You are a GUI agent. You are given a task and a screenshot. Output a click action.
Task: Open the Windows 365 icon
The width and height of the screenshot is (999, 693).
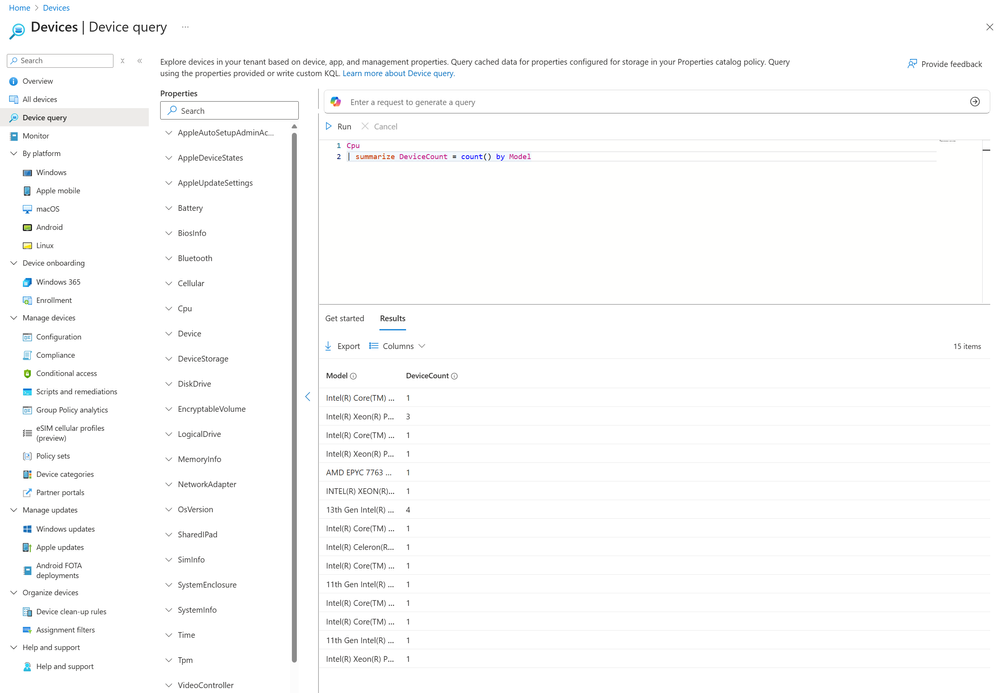pyautogui.click(x=27, y=282)
